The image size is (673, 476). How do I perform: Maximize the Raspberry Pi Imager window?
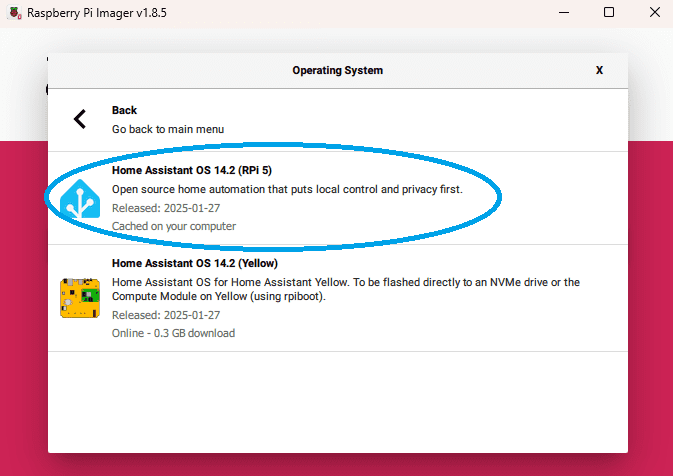[x=609, y=12]
